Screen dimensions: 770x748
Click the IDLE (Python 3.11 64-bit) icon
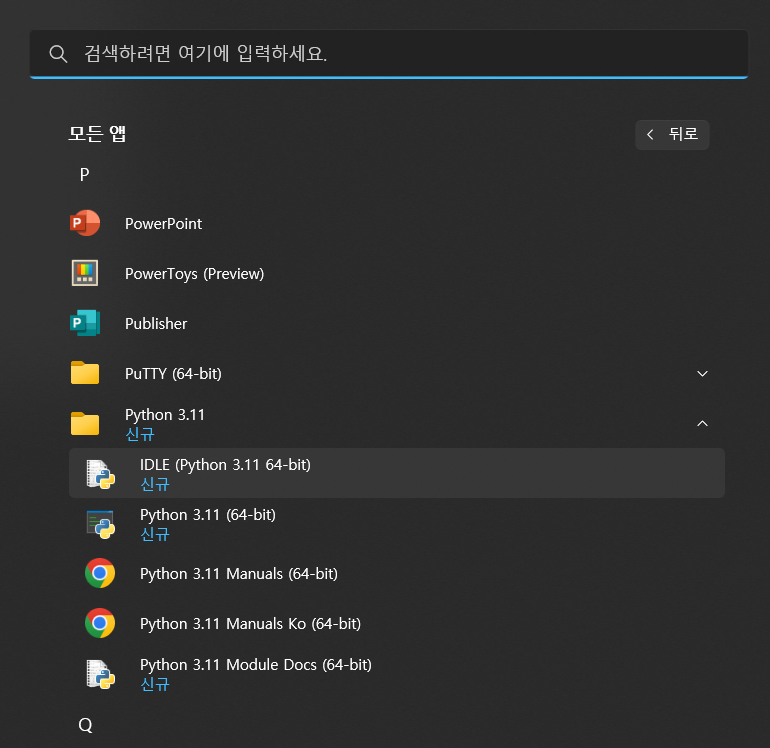tap(101, 474)
